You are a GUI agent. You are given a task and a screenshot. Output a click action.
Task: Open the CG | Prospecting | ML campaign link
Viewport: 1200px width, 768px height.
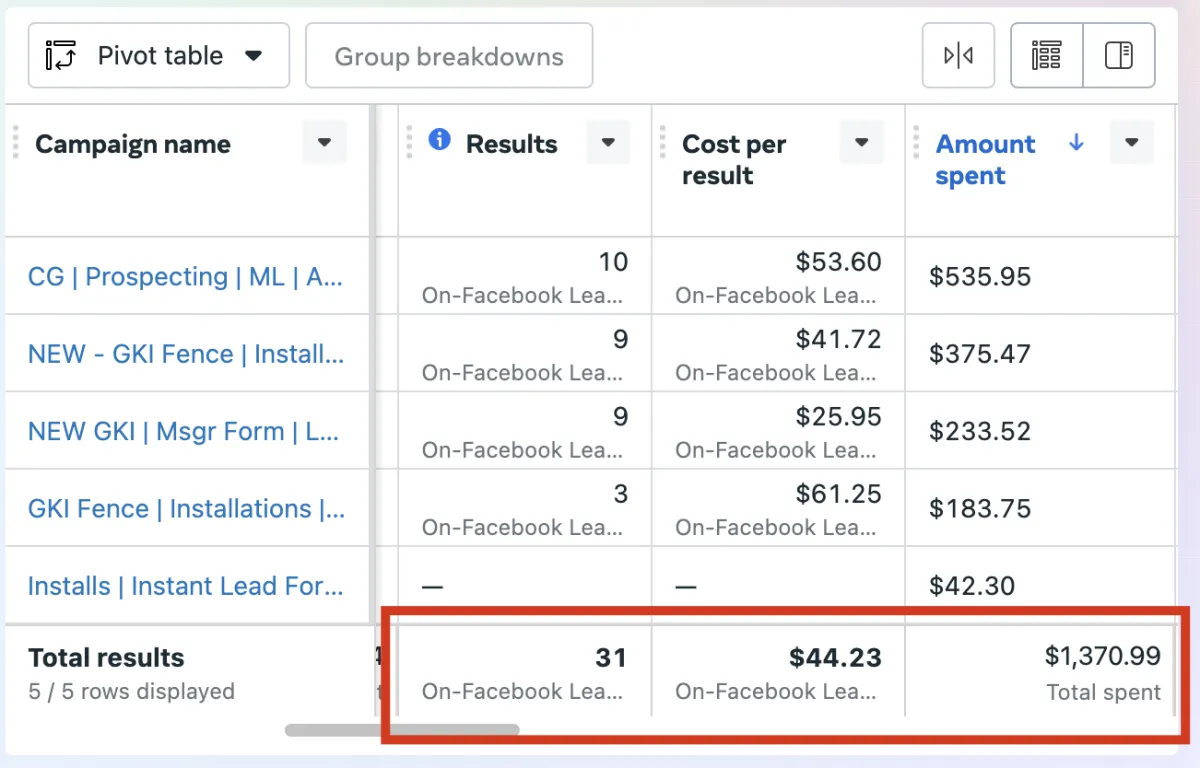(x=186, y=277)
